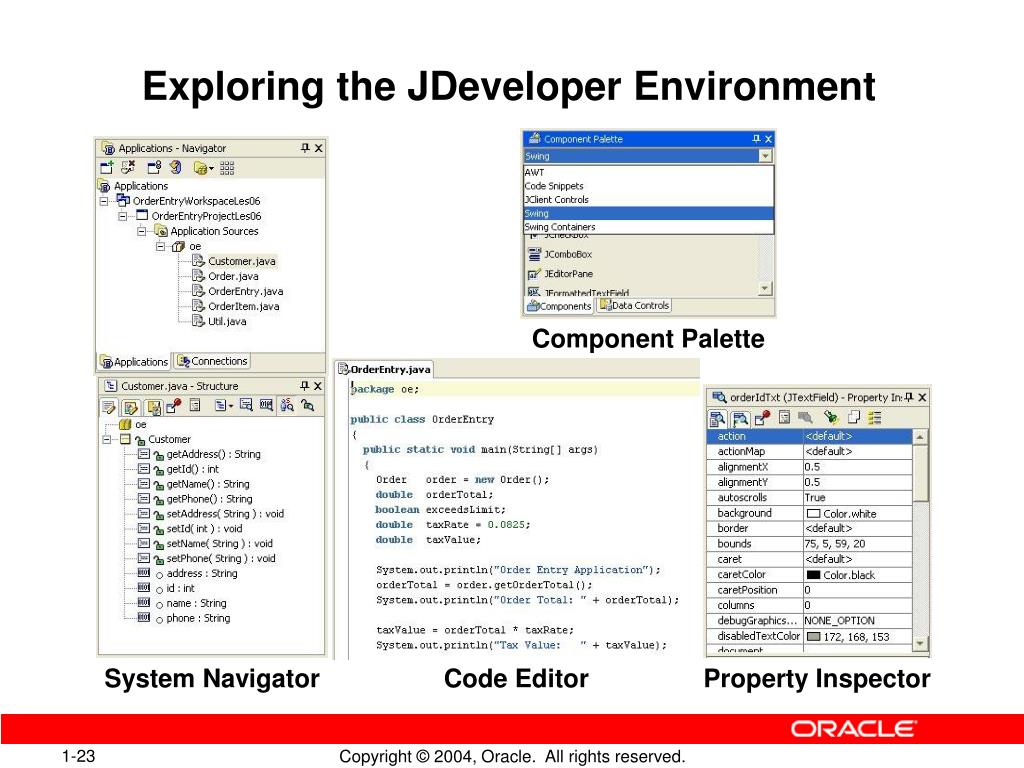Select the OrderEntry.java editor tab
This screenshot has width=1024, height=768.
pyautogui.click(x=385, y=369)
